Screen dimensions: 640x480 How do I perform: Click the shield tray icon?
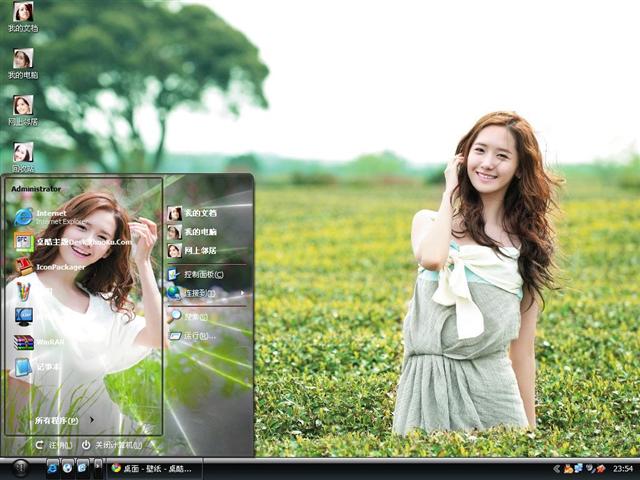589,469
